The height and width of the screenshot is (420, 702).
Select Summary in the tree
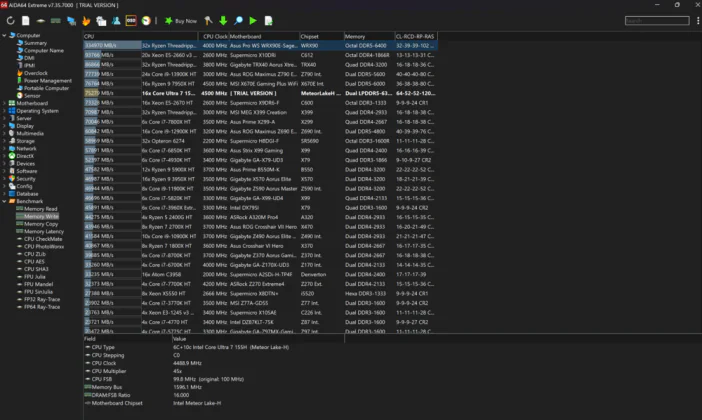point(35,43)
